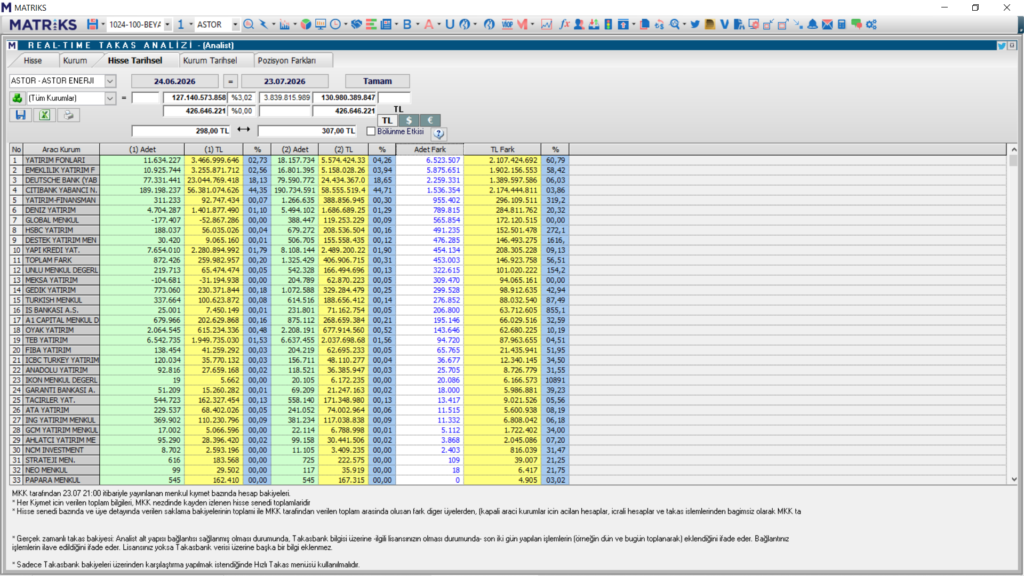
Task: Click the Tamam button
Action: tap(377, 81)
